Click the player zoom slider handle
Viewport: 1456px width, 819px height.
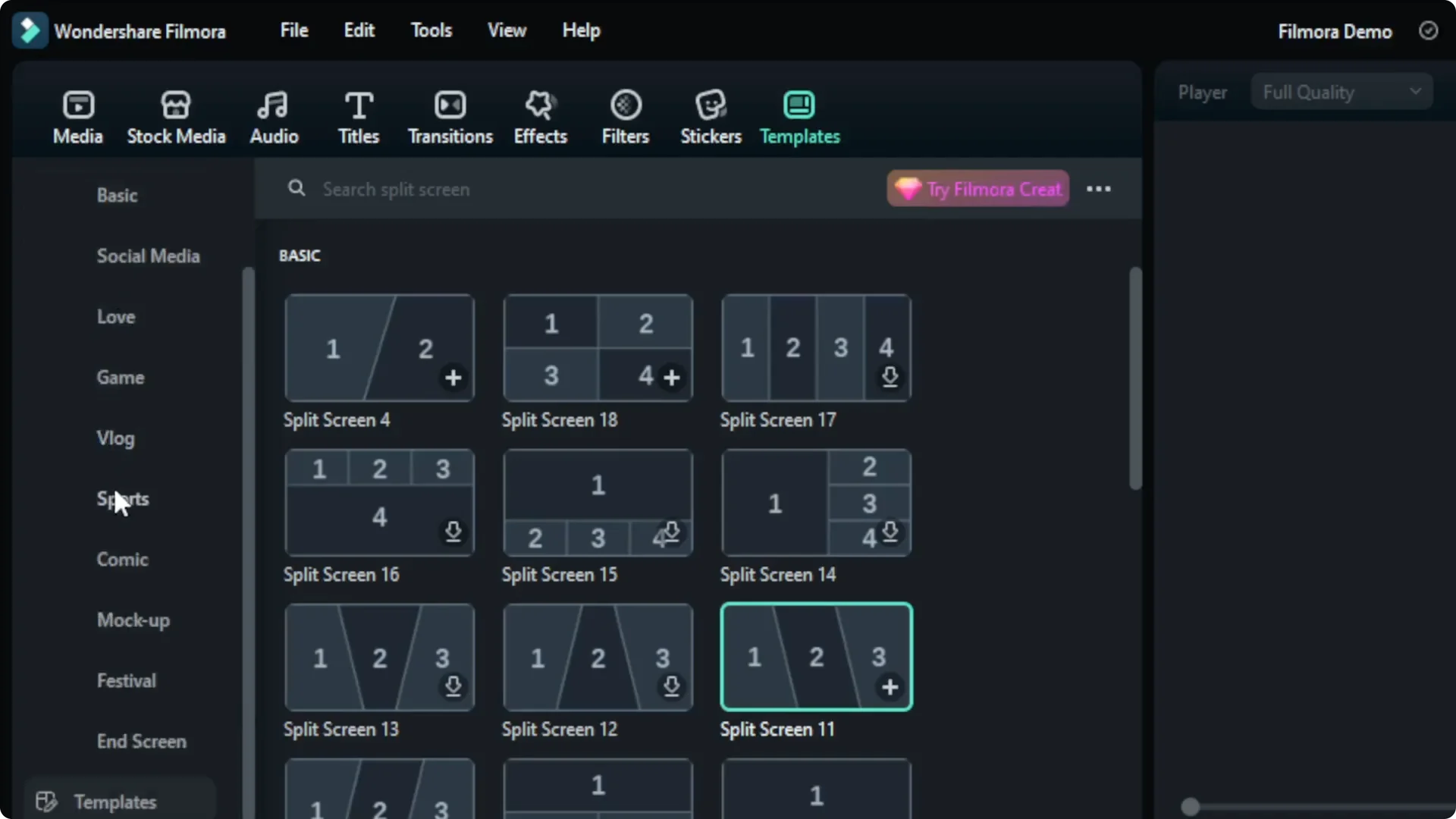[x=1191, y=807]
